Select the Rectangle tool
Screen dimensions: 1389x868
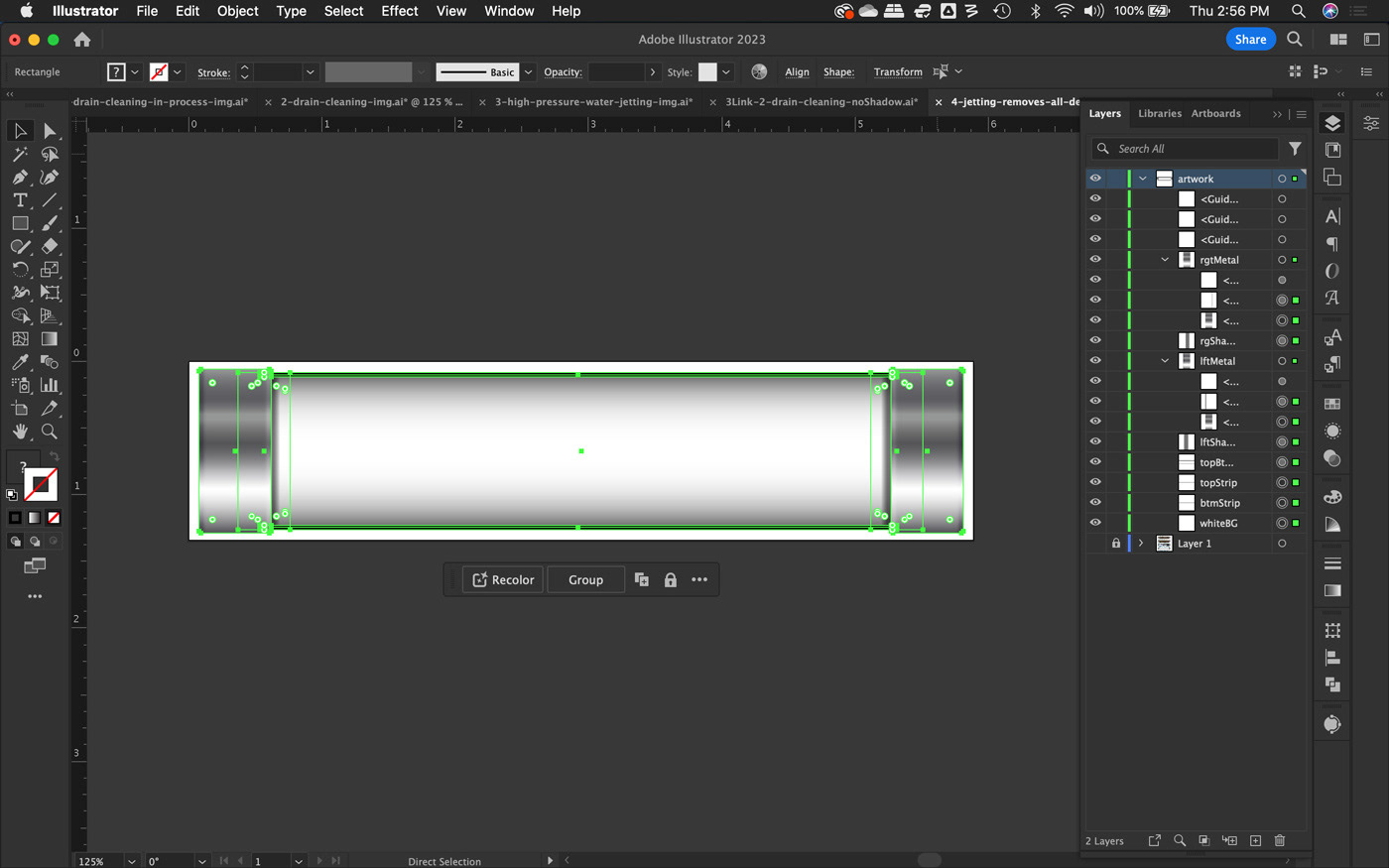[20, 223]
